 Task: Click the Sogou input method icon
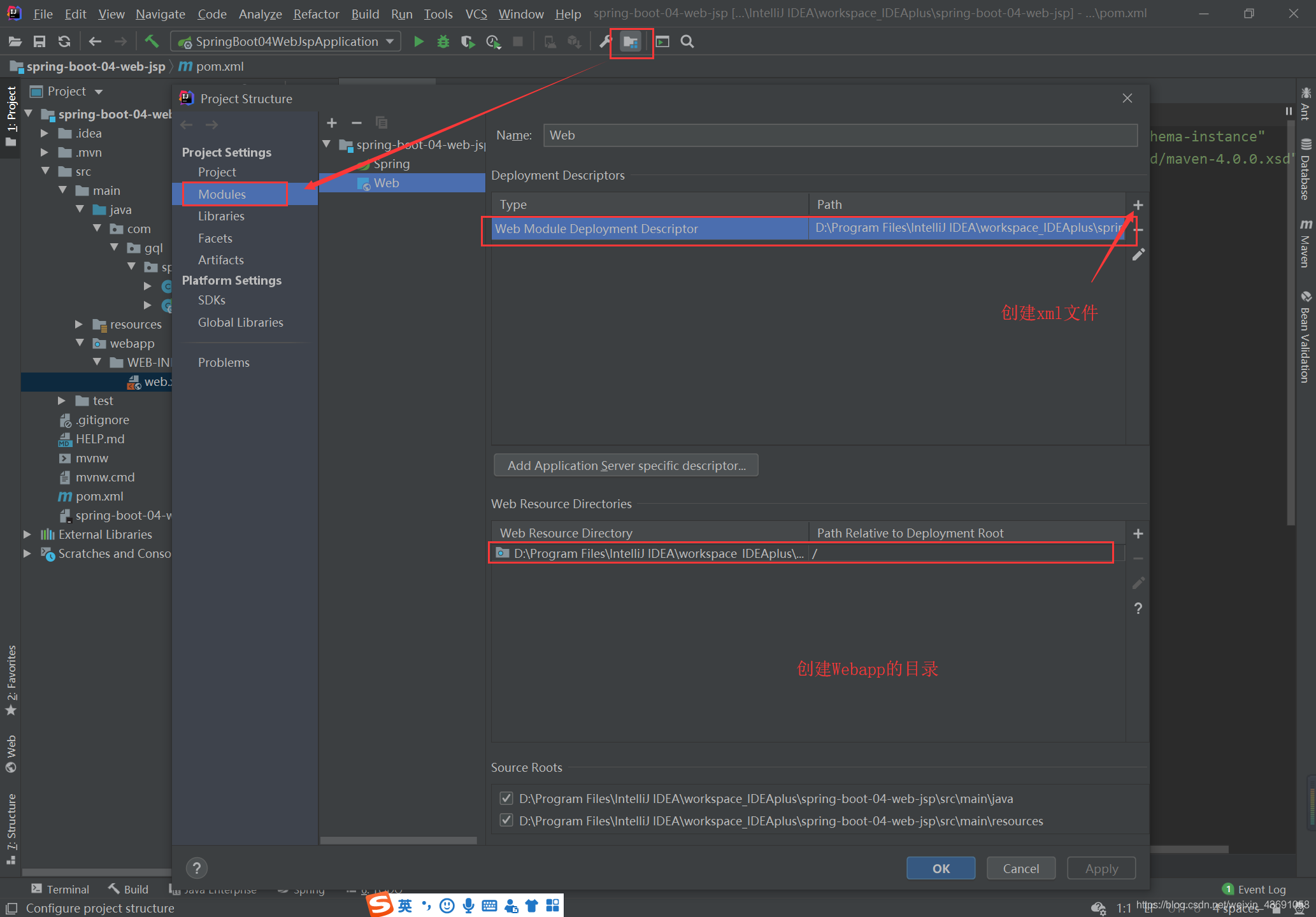click(381, 905)
